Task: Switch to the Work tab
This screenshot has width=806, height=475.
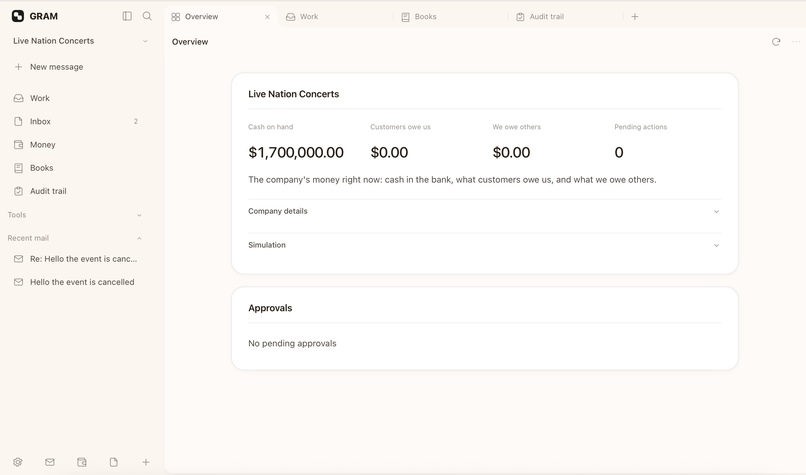Action: pos(337,16)
